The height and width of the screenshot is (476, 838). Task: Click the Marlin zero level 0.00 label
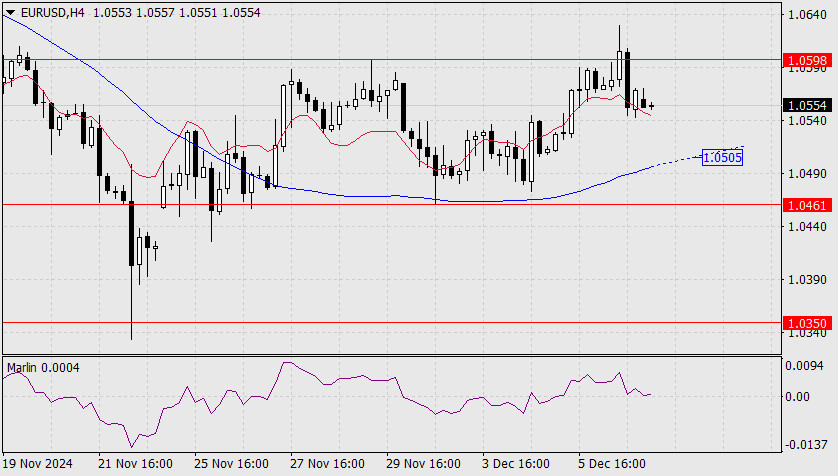coord(797,396)
